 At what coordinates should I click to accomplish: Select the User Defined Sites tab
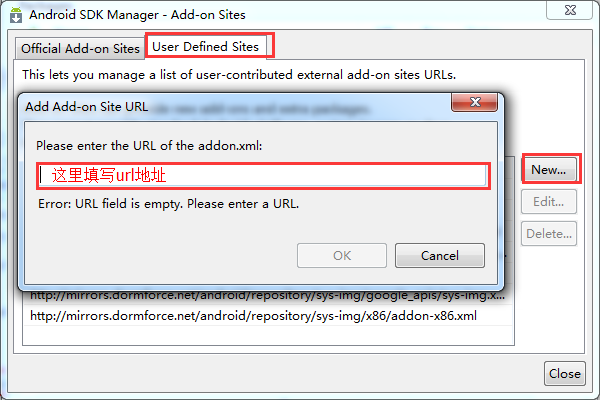206,46
